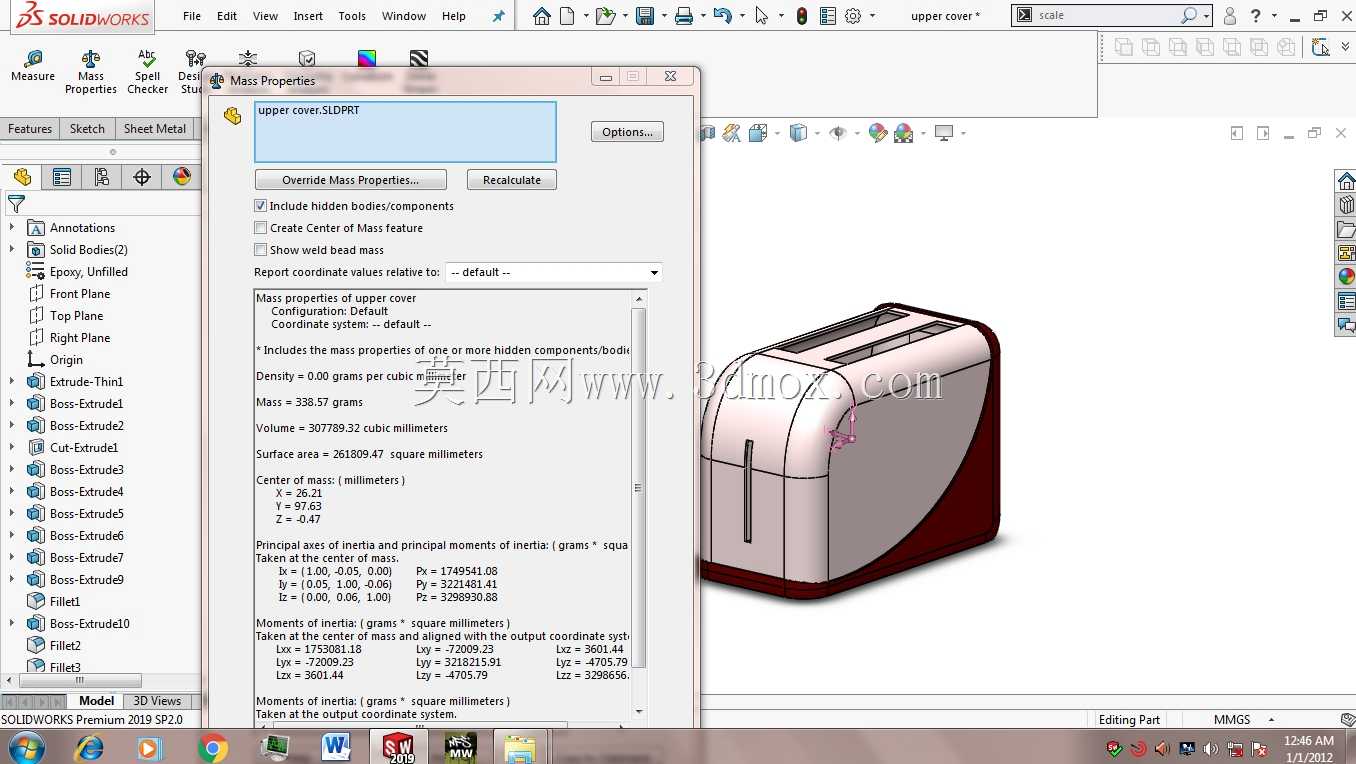Open the Help question mark icon
Screen dimensions: 1356x764
click(1257, 16)
